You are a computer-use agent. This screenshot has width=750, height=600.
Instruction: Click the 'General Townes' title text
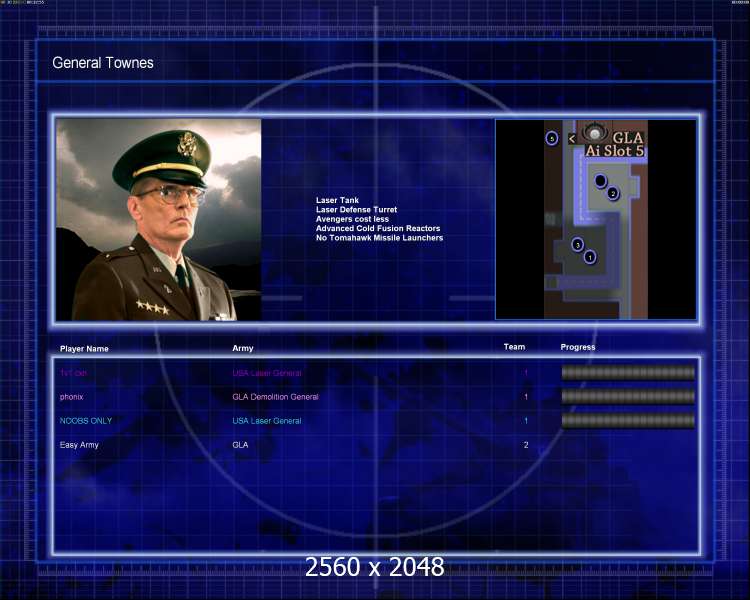click(x=103, y=63)
